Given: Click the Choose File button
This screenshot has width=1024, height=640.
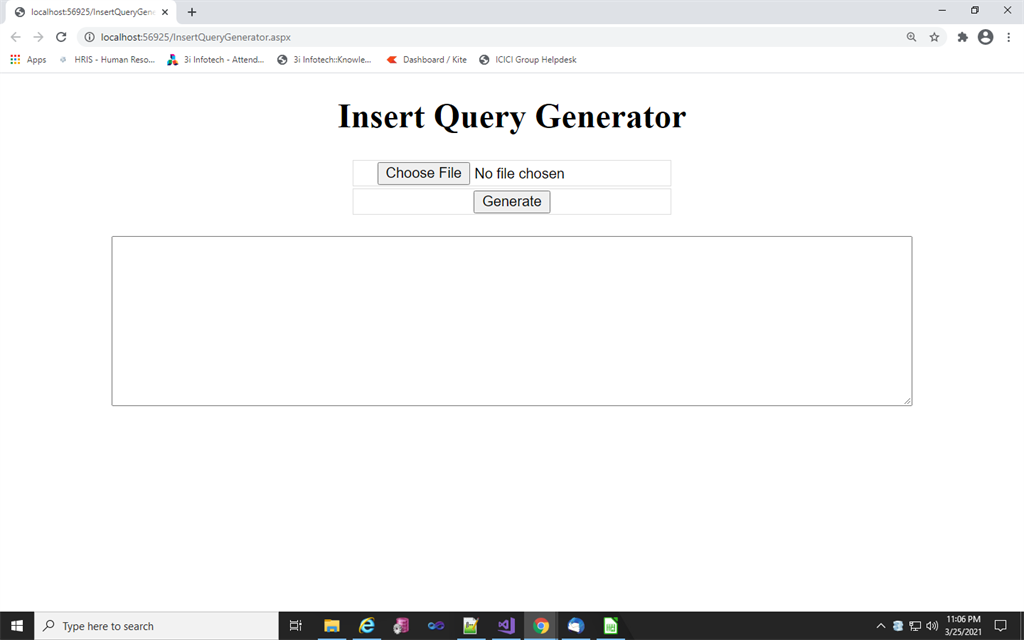Looking at the screenshot, I should click(422, 172).
